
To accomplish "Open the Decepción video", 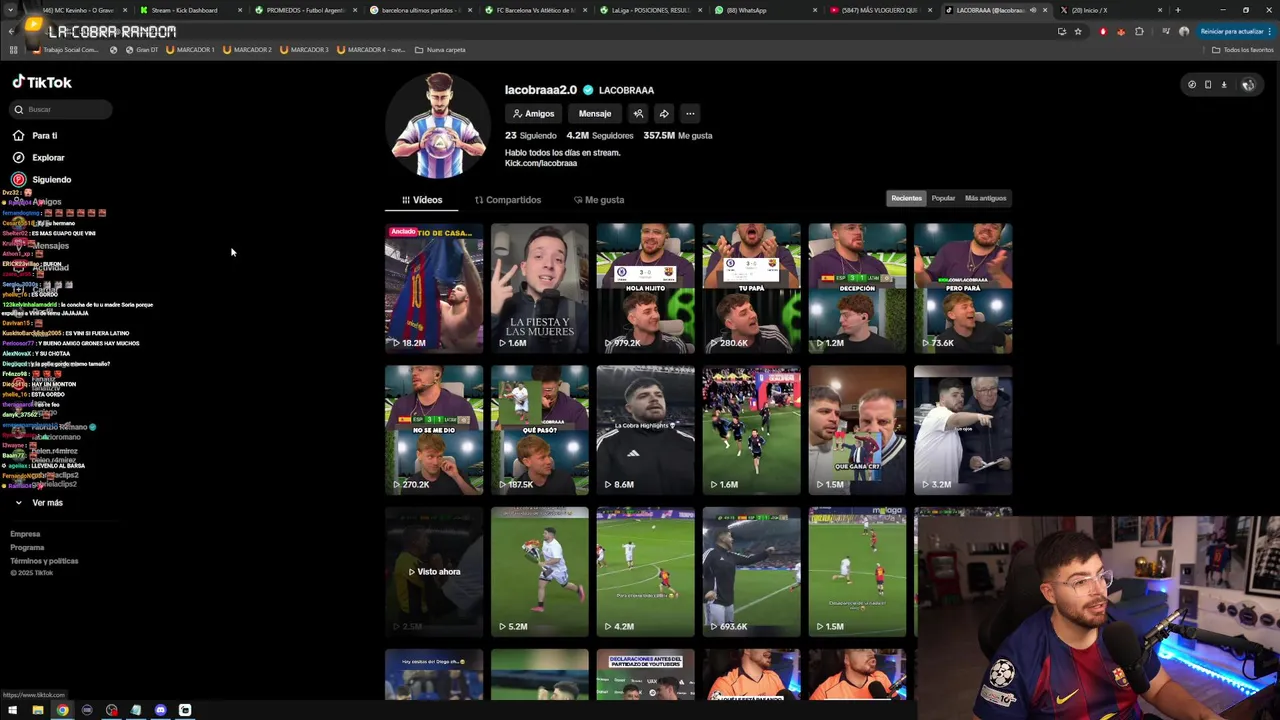I will [x=857, y=288].
